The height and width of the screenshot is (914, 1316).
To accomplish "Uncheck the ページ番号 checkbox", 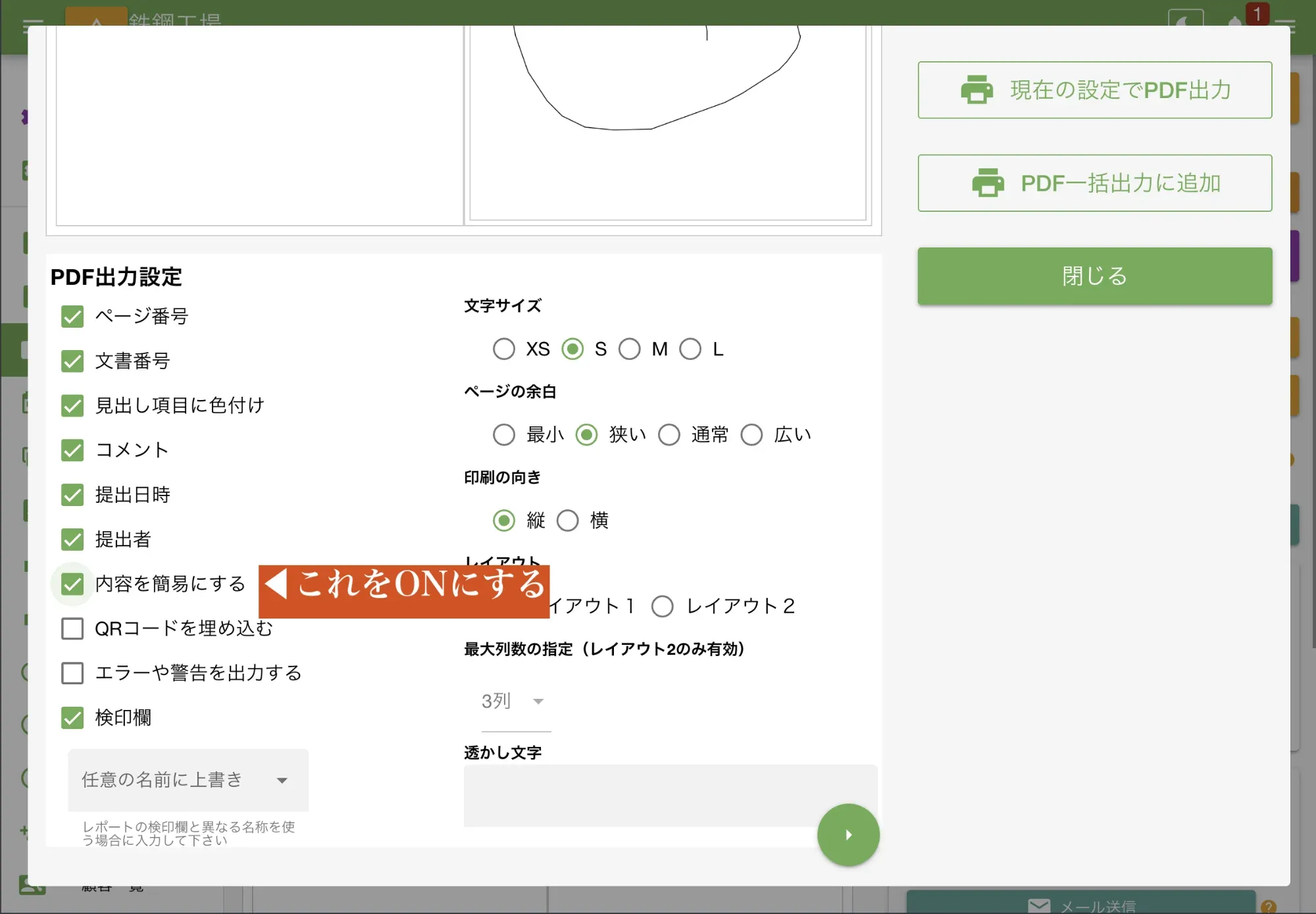I will coord(72,317).
